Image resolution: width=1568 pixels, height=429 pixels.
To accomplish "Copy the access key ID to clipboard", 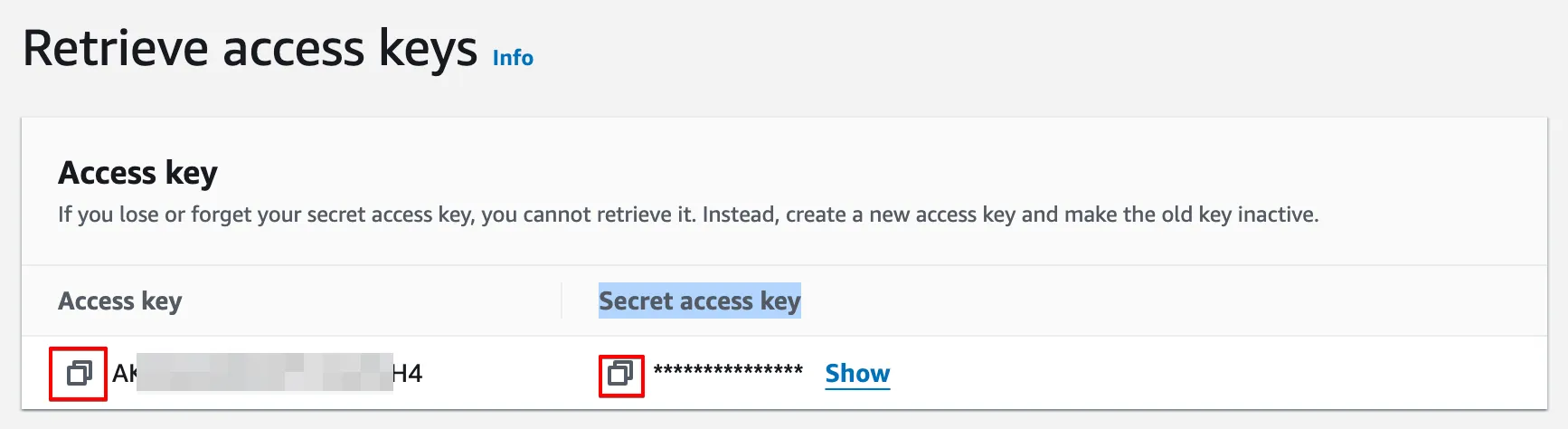I will (x=79, y=373).
